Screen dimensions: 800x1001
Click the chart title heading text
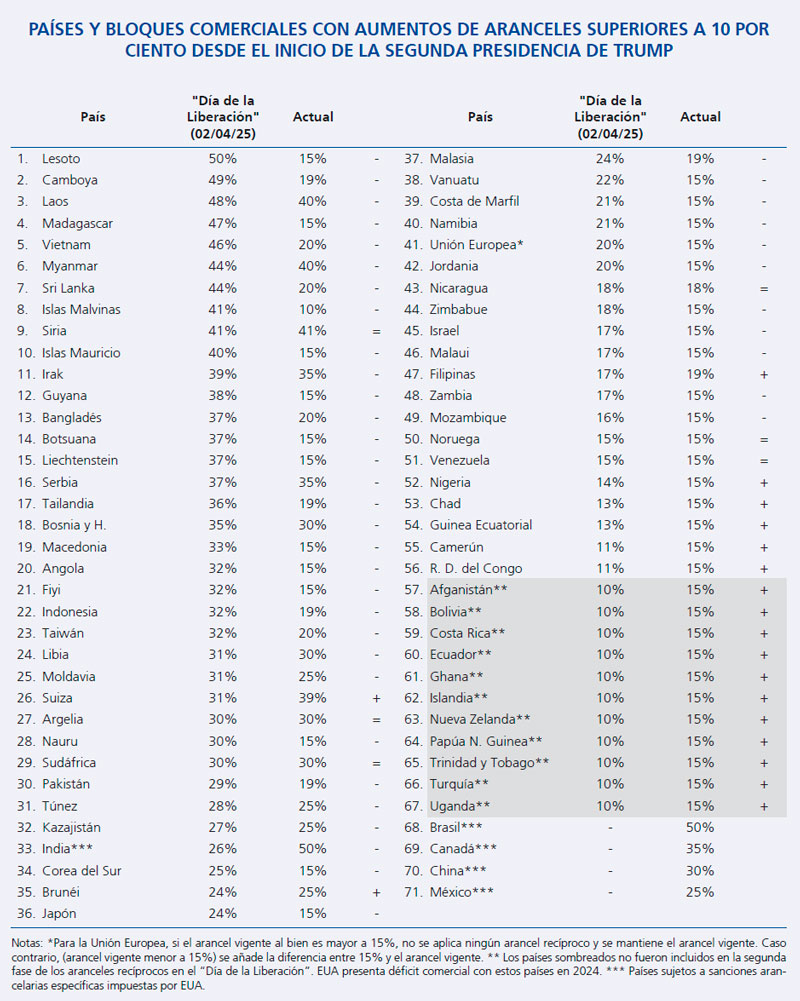pyautogui.click(x=400, y=40)
